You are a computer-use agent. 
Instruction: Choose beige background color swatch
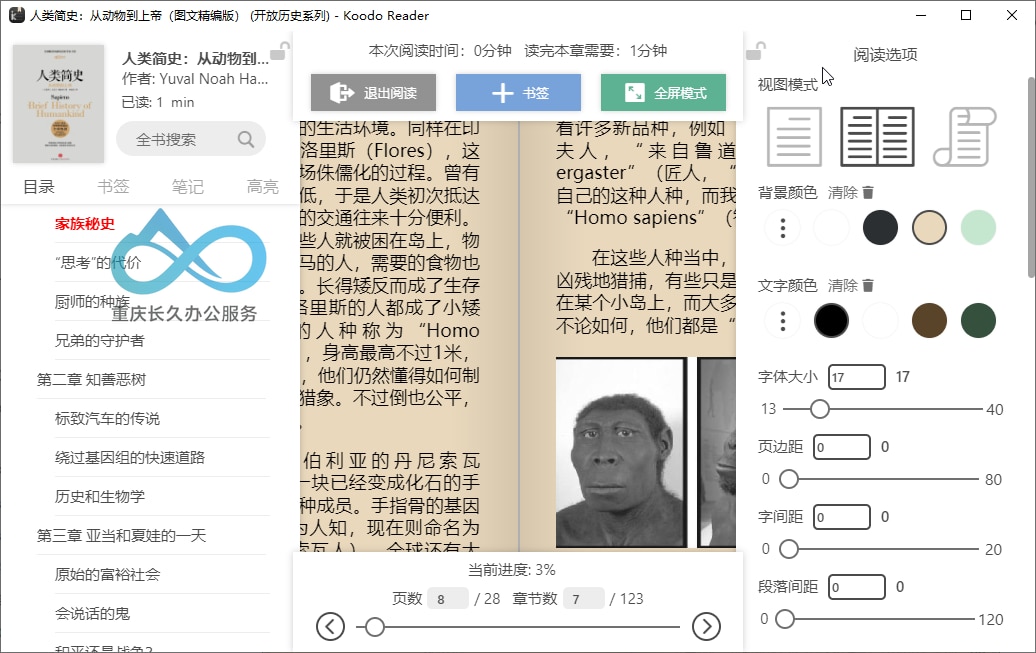point(929,228)
